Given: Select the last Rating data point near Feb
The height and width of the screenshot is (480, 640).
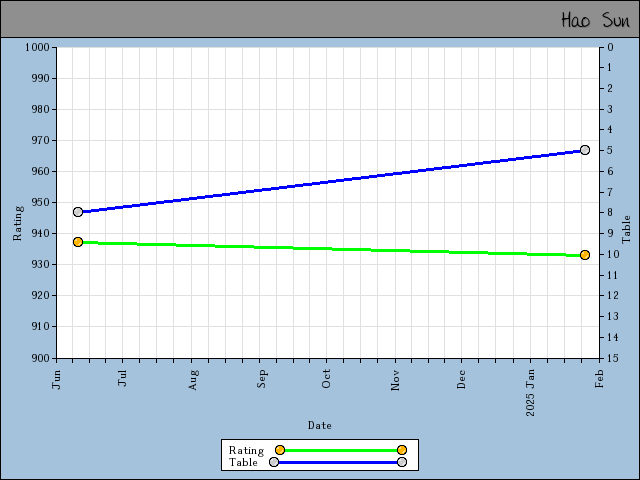Looking at the screenshot, I should [x=585, y=255].
